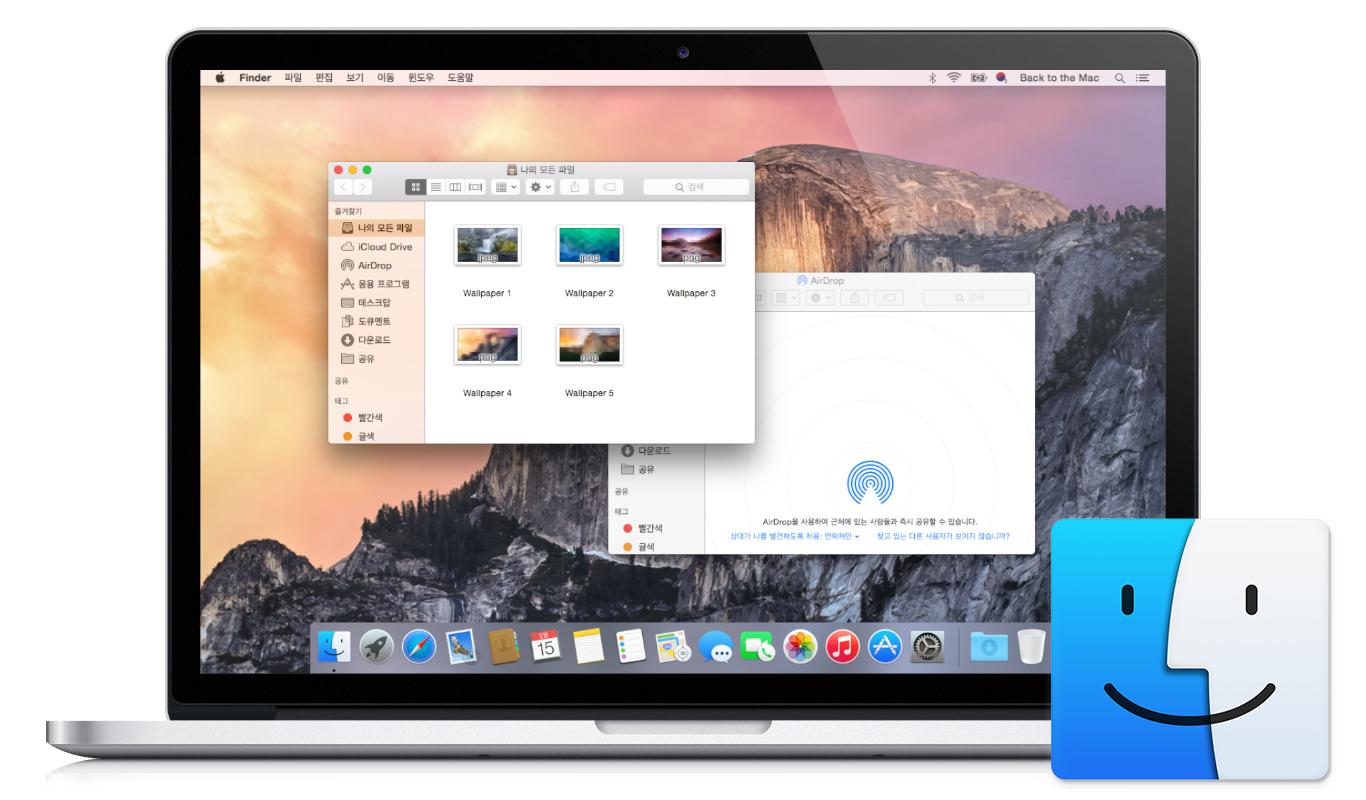Screen dimensions: 1366x800
Task: Select the Wallpaper 5 thumbnail
Action: (589, 345)
